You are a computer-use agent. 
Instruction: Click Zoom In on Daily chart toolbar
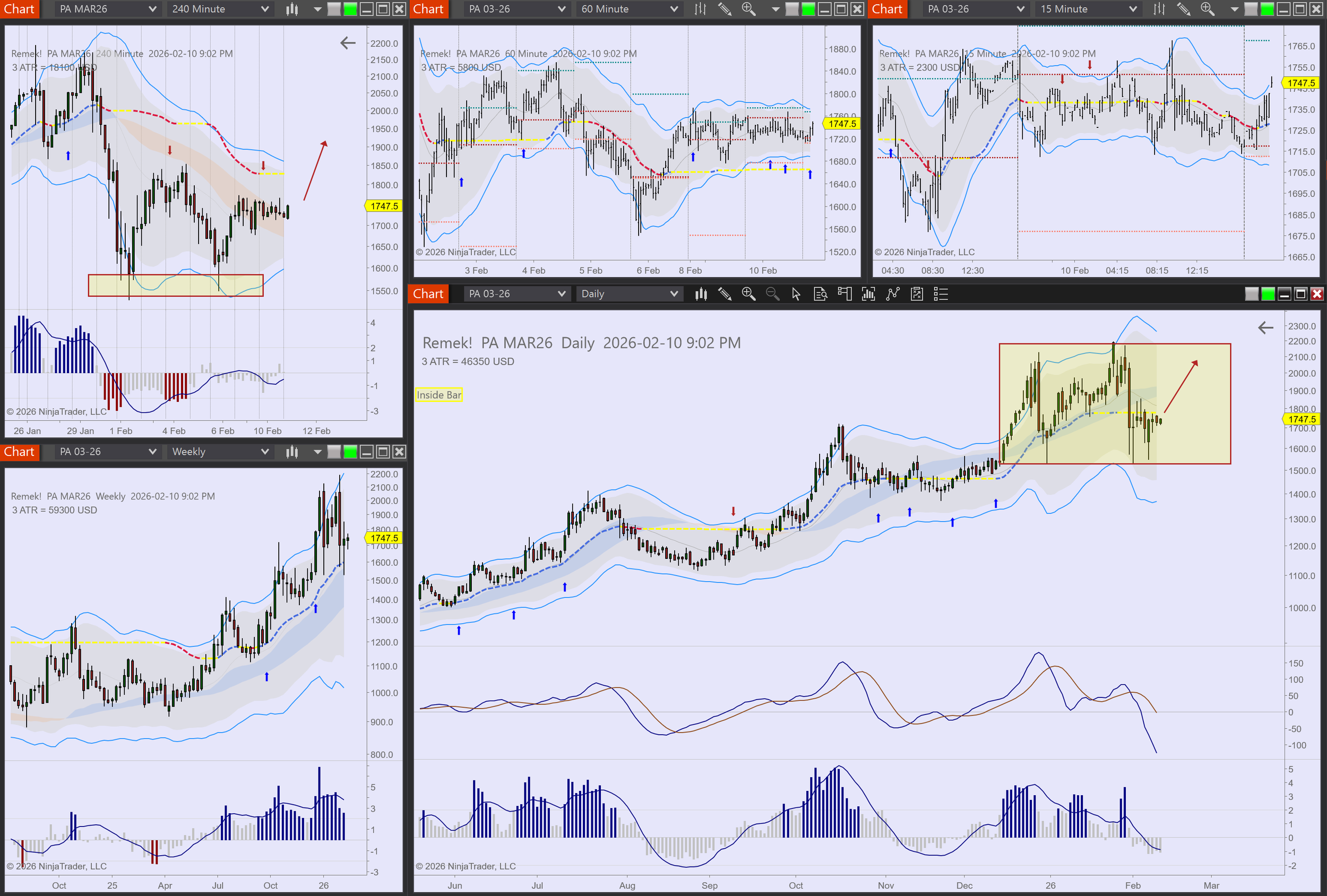(x=748, y=294)
